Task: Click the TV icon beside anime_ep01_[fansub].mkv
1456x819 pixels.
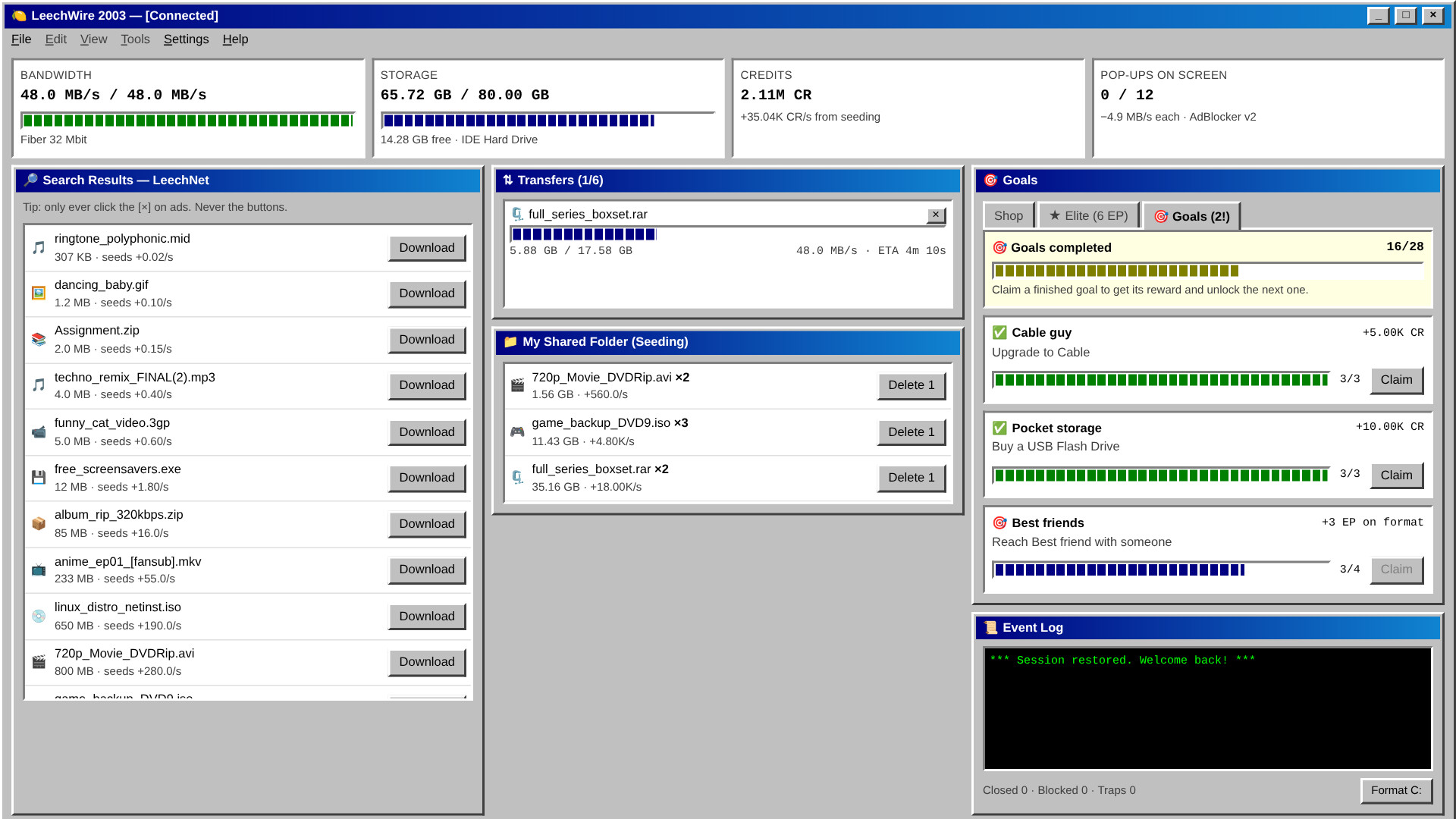Action: 39,570
